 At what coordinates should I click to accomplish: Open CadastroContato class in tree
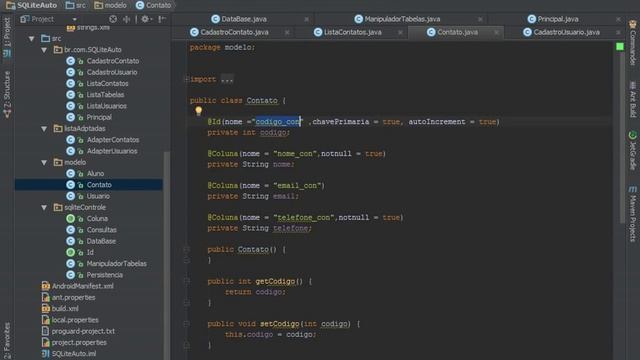pyautogui.click(x=113, y=61)
